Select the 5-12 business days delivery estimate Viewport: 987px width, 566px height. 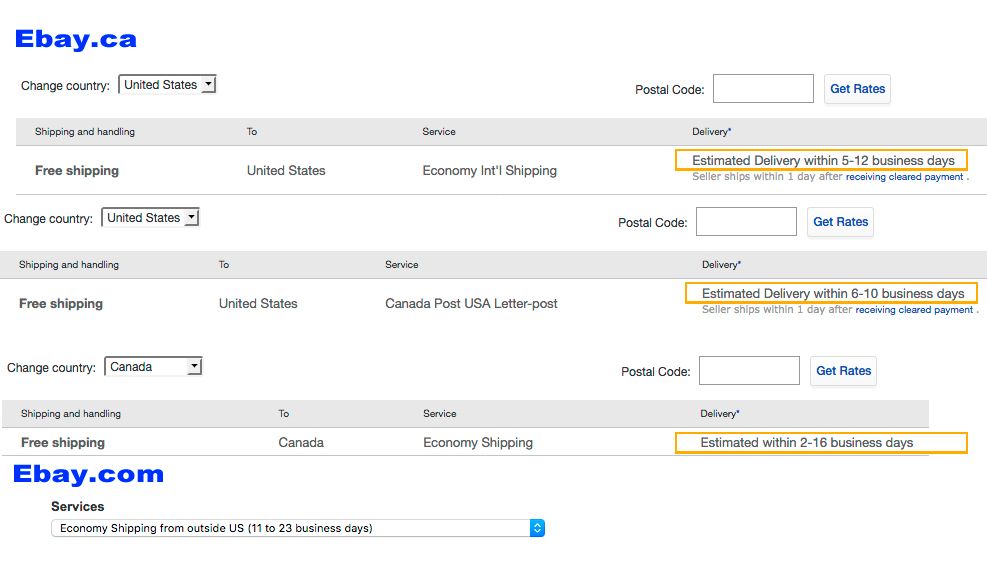pos(822,160)
